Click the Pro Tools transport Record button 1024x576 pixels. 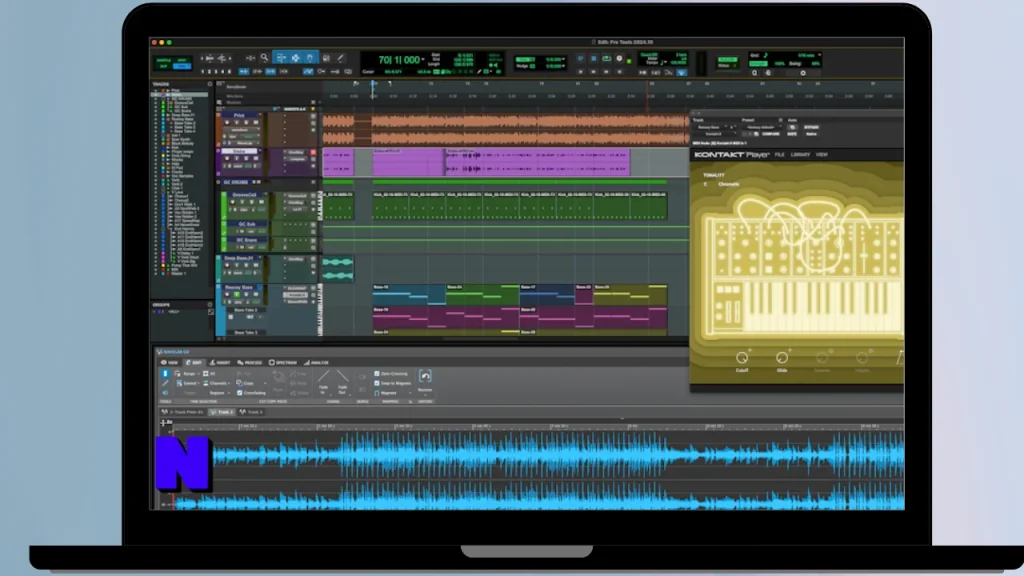(619, 59)
